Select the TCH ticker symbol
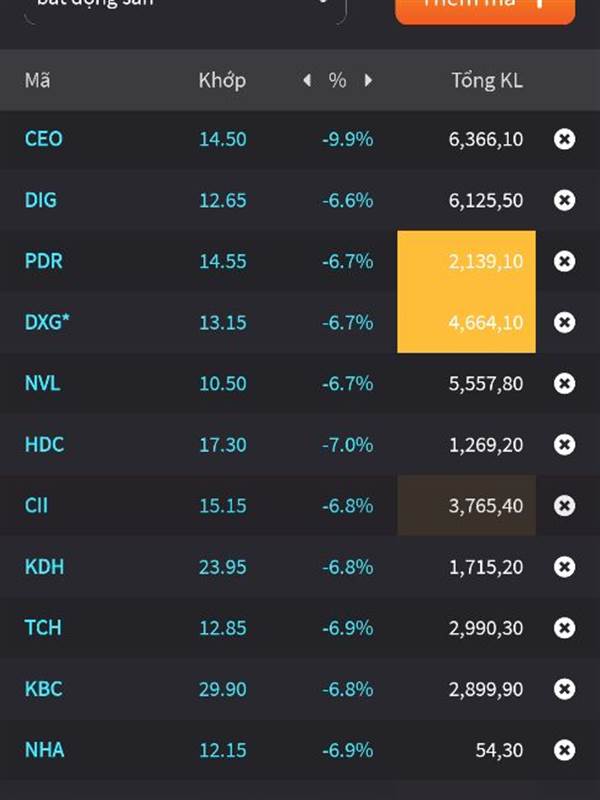The image size is (600, 800). (43, 628)
